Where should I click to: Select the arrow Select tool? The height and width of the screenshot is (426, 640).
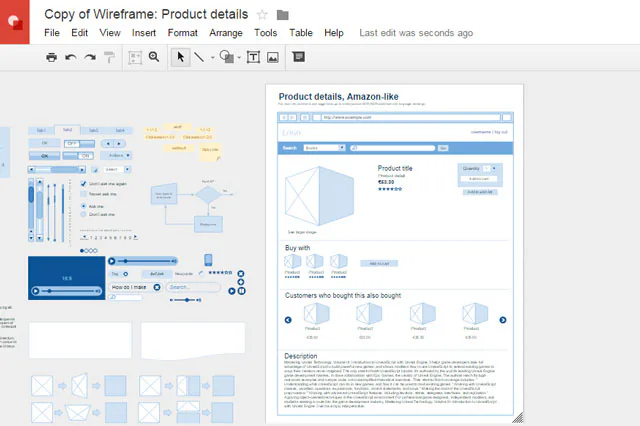pyautogui.click(x=180, y=57)
